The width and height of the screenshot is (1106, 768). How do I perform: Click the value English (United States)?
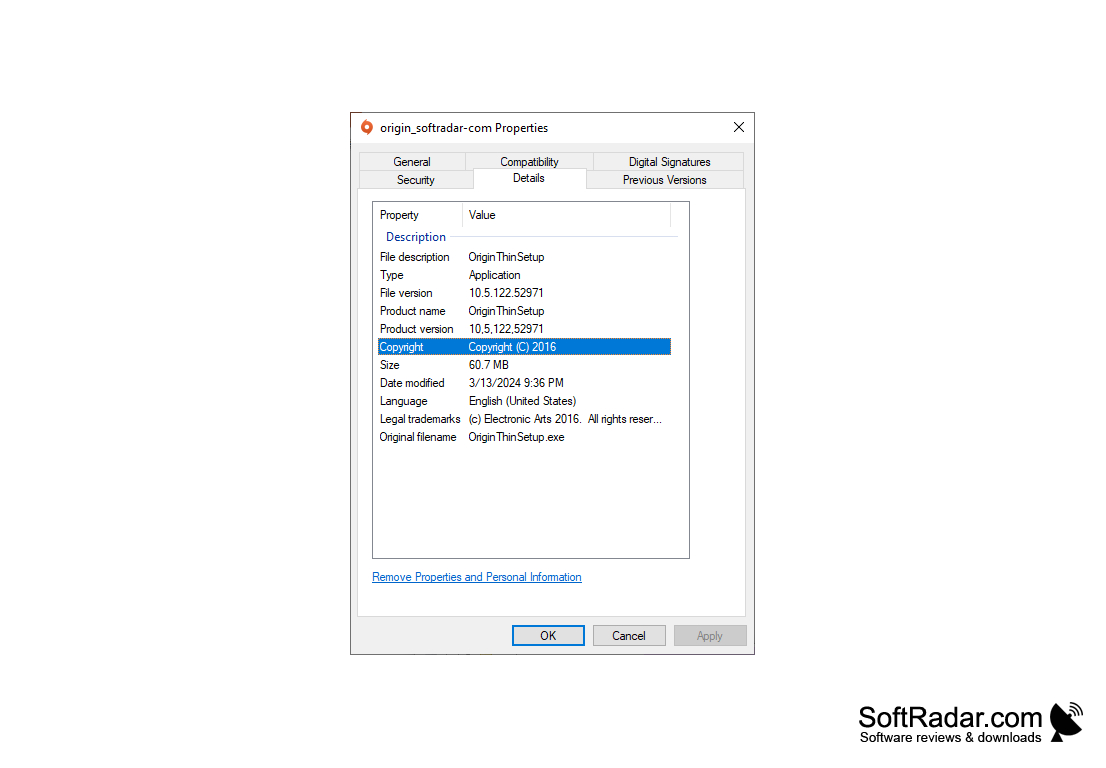(522, 401)
